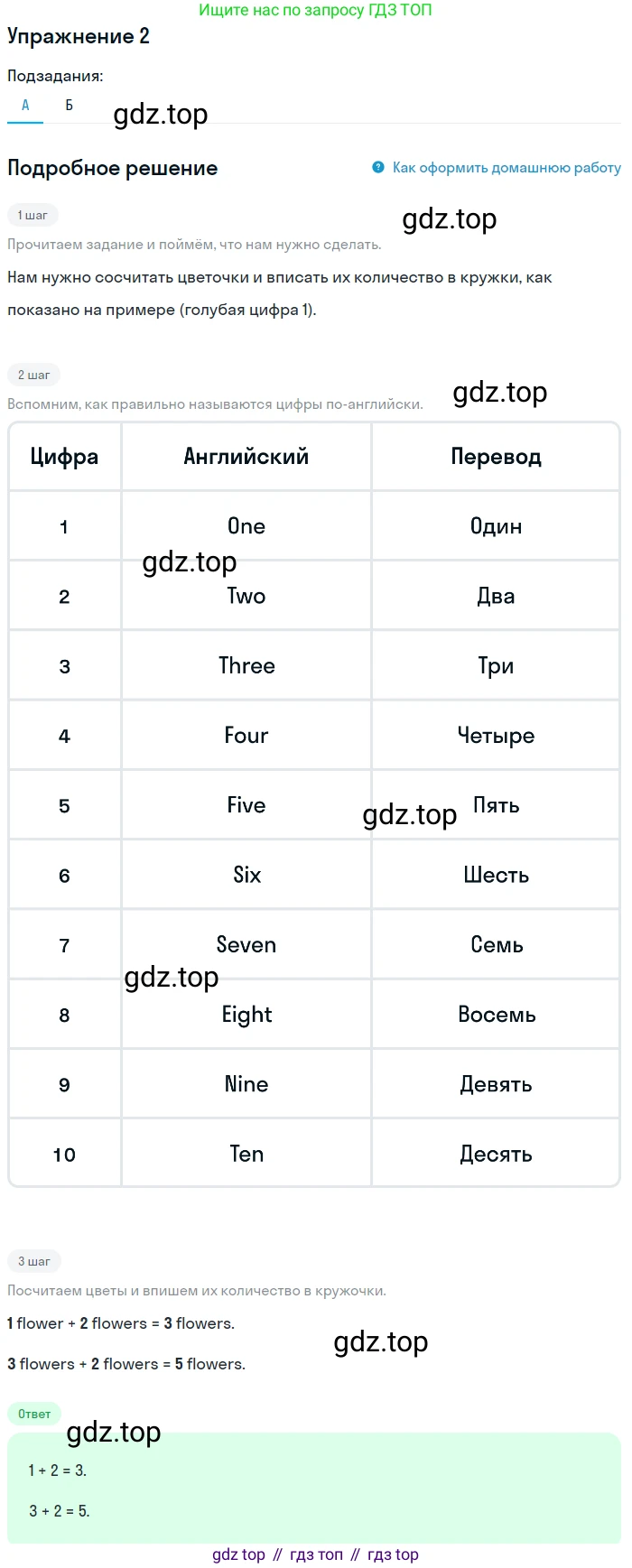Image resolution: width=632 pixels, height=1568 pixels.
Task: Switch to subtask tab Б
Action: coord(69,106)
